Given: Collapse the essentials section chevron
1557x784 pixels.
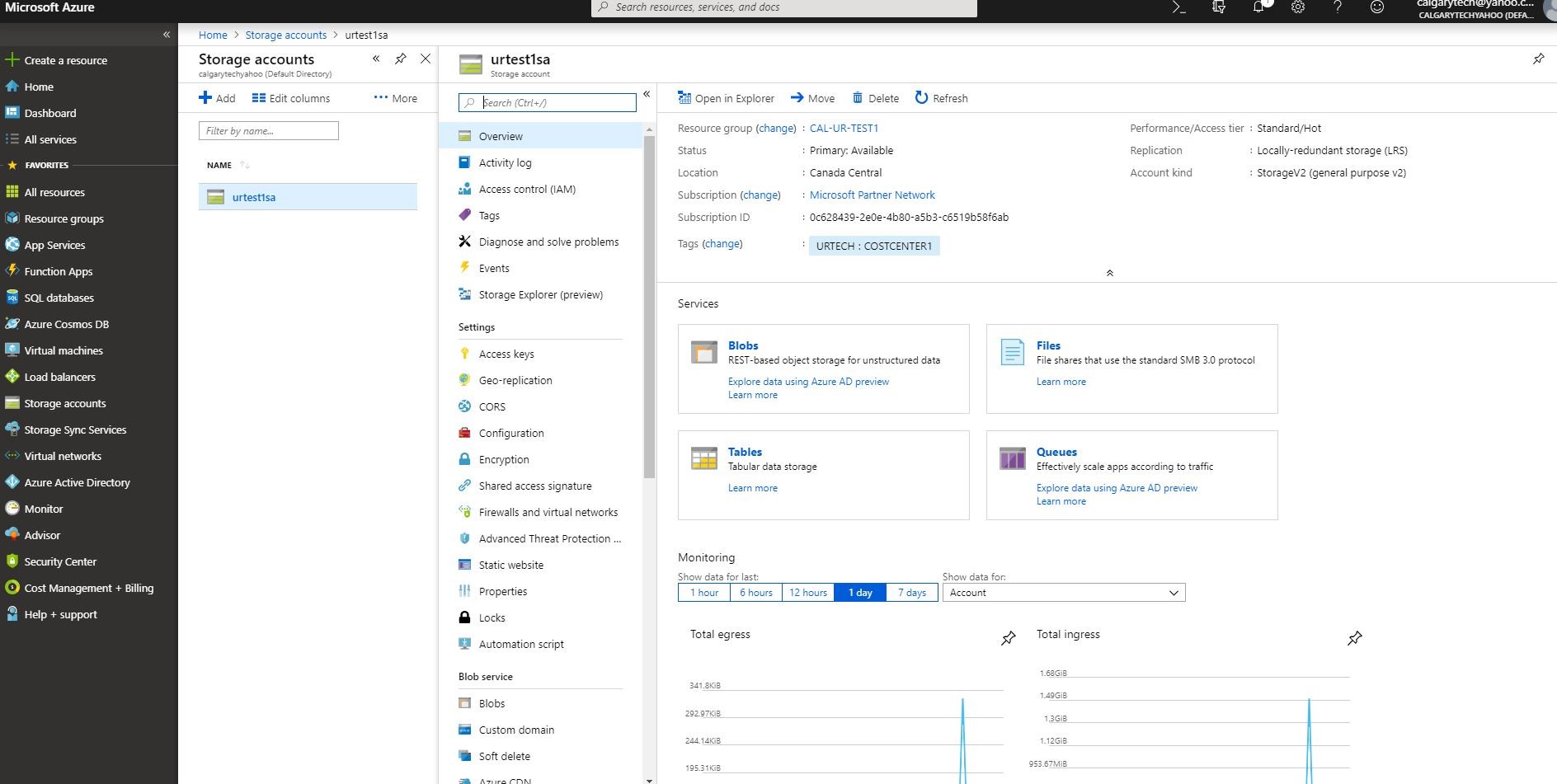Looking at the screenshot, I should click(1109, 273).
